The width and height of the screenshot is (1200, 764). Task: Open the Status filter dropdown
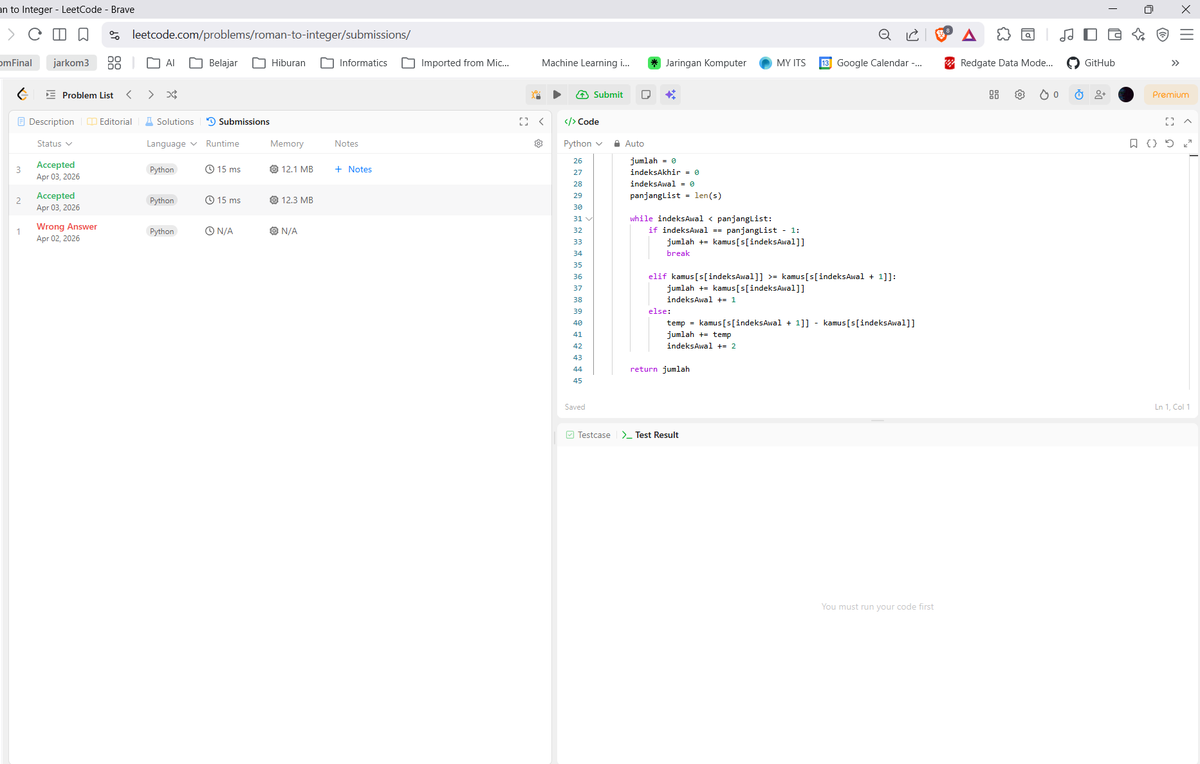[x=54, y=144]
